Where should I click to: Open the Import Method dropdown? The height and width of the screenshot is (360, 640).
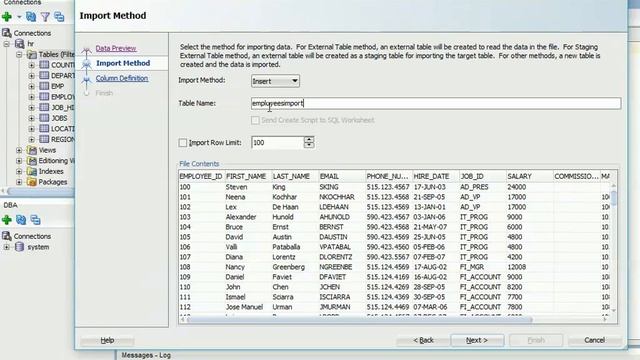pyautogui.click(x=275, y=81)
